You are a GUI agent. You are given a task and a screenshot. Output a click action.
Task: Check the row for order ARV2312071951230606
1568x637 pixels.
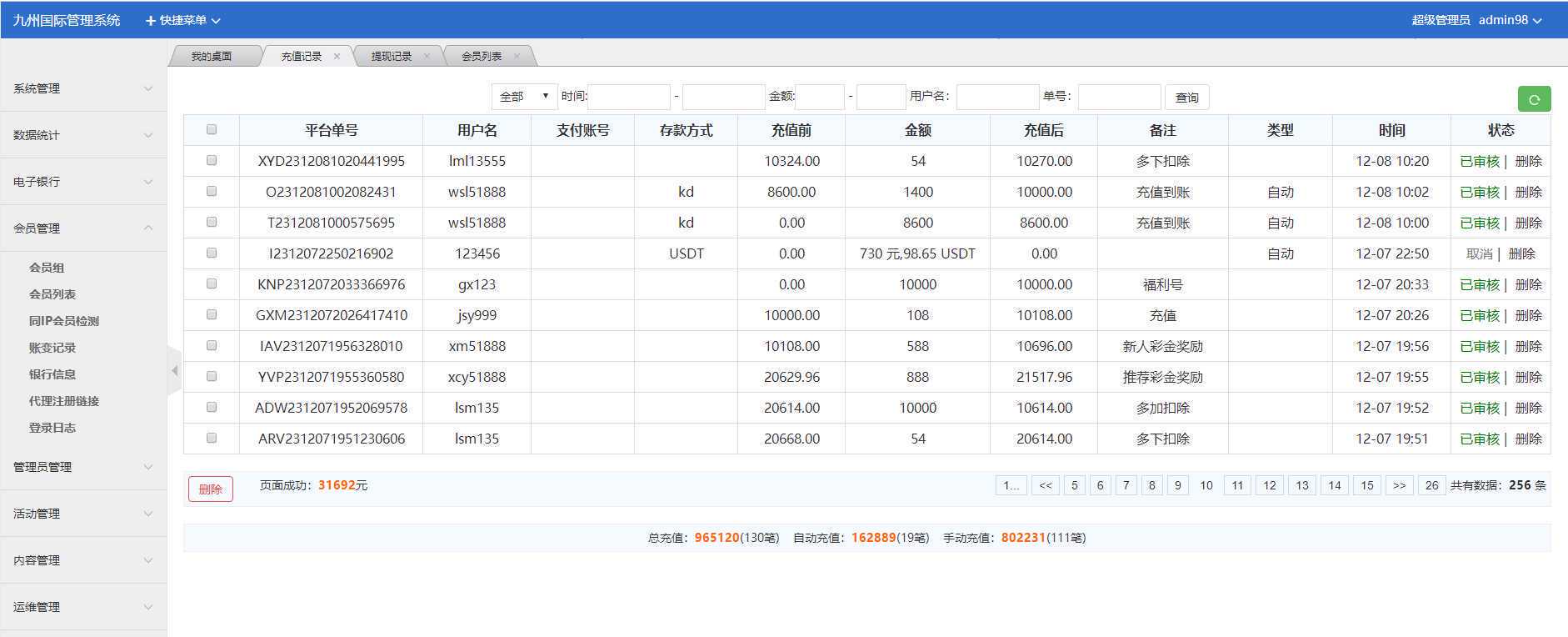[x=212, y=438]
